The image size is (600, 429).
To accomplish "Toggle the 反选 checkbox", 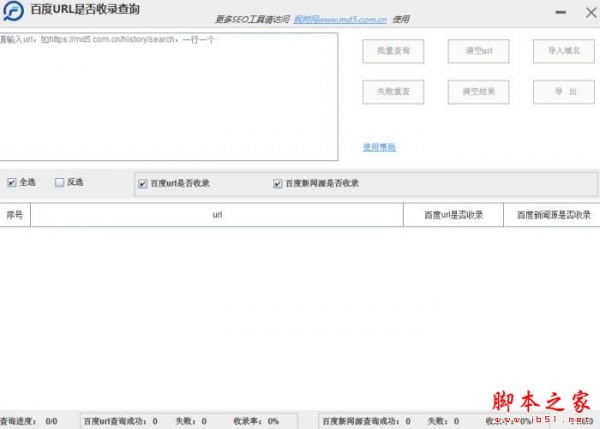I will click(59, 183).
